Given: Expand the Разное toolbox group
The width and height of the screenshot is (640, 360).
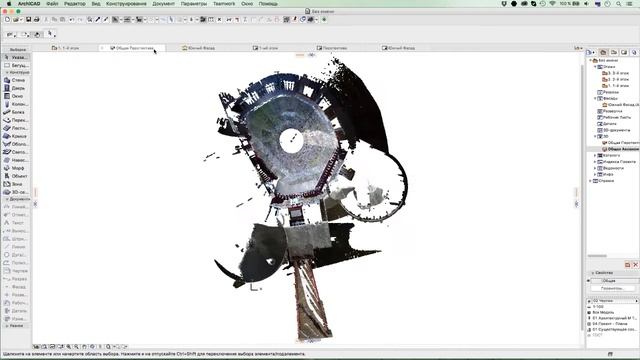Looking at the screenshot, I should tap(7, 326).
